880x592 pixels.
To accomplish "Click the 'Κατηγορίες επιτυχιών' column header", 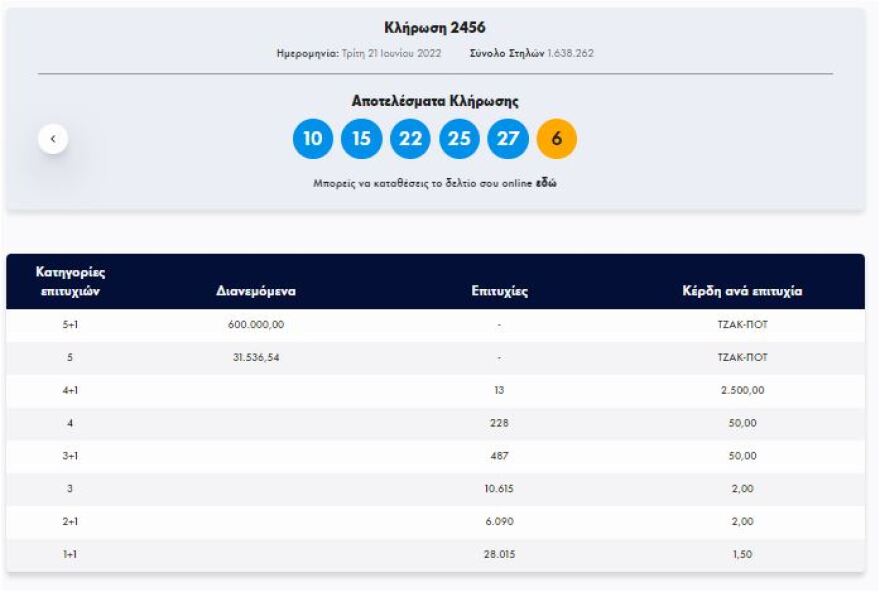I will click(70, 281).
